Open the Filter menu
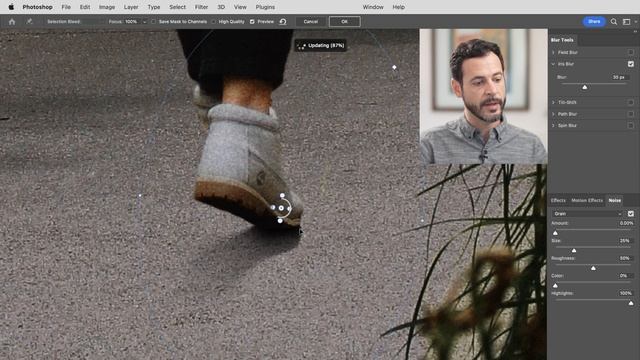Image resolution: width=640 pixels, height=360 pixels. click(201, 7)
